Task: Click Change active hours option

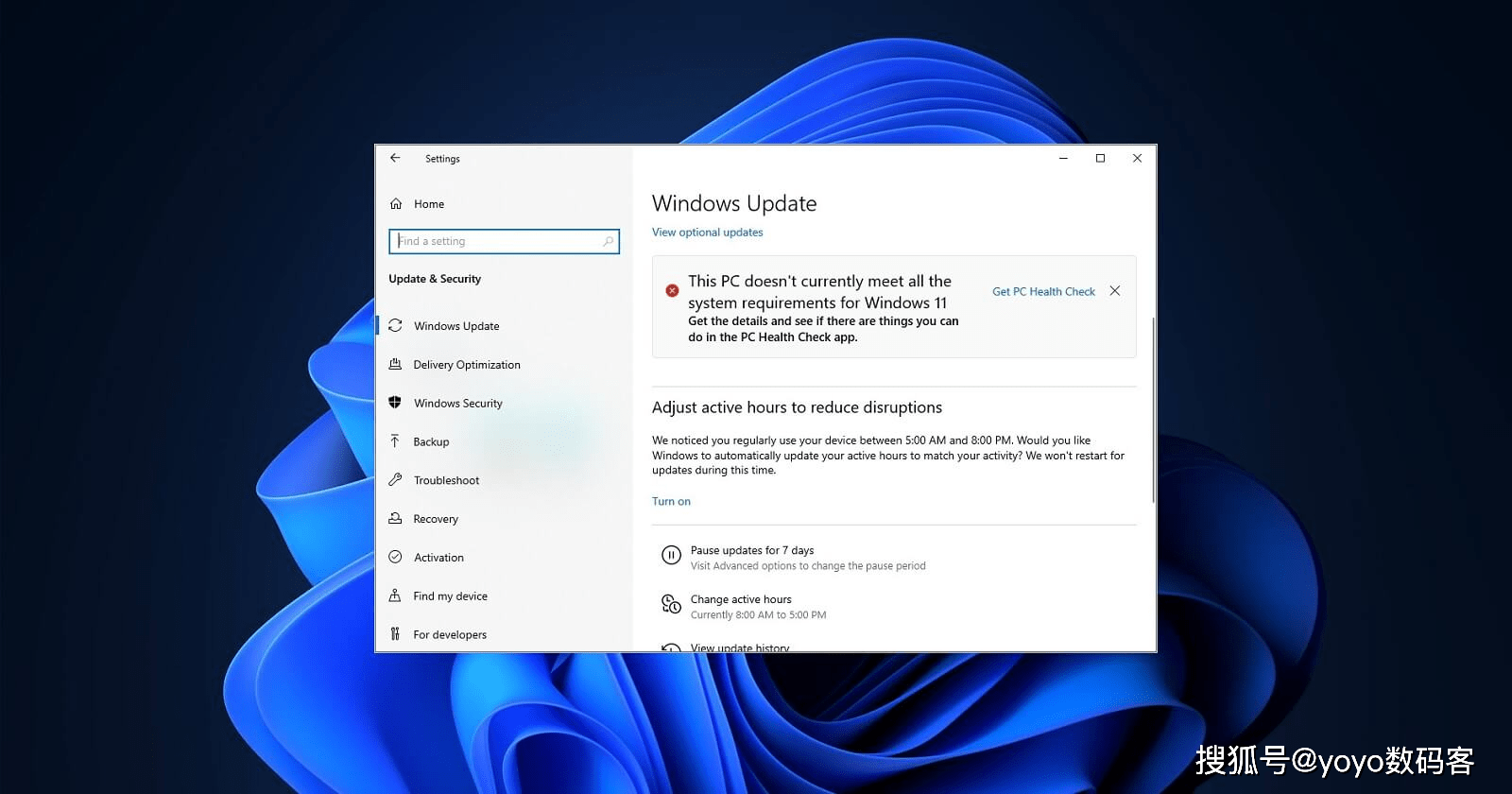Action: pyautogui.click(x=741, y=599)
